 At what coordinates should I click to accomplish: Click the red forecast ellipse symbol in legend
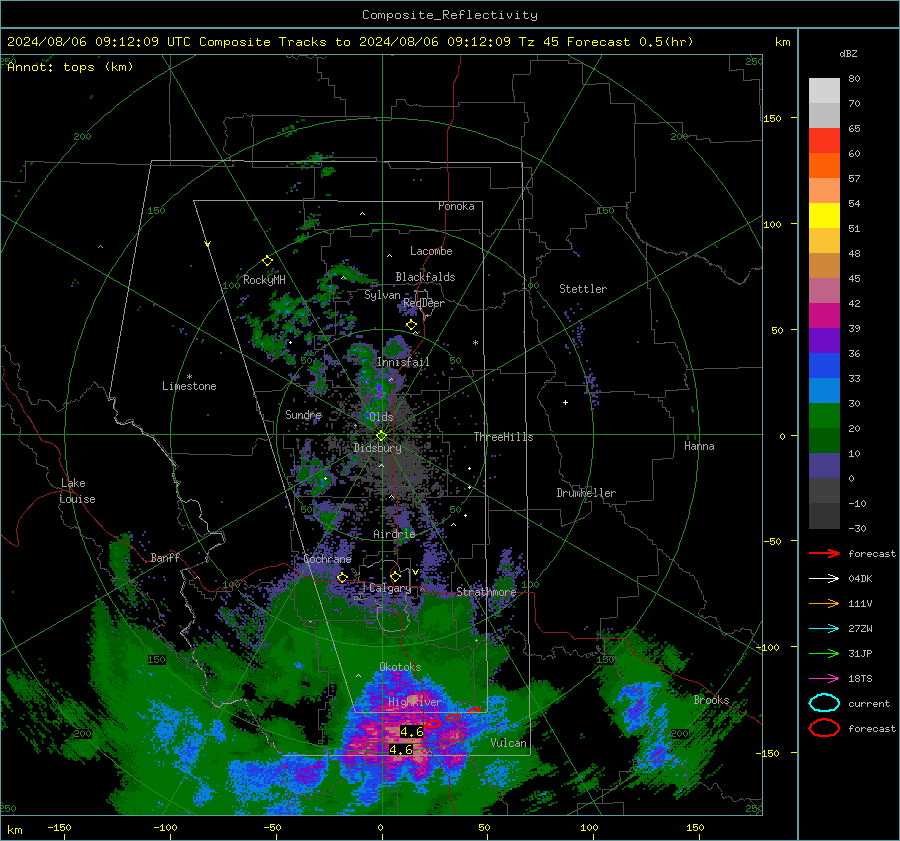point(824,728)
